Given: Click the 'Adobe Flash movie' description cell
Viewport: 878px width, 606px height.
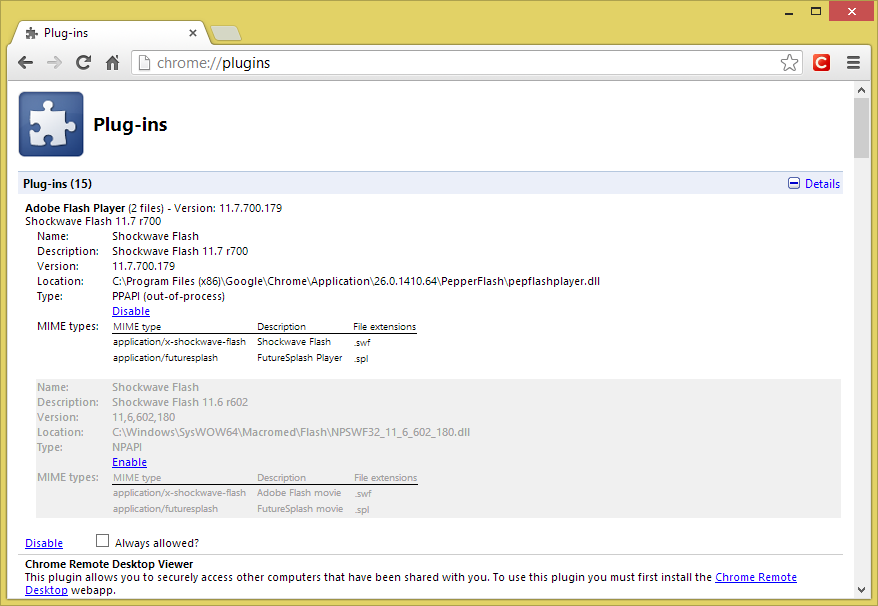Looking at the screenshot, I should [x=299, y=493].
